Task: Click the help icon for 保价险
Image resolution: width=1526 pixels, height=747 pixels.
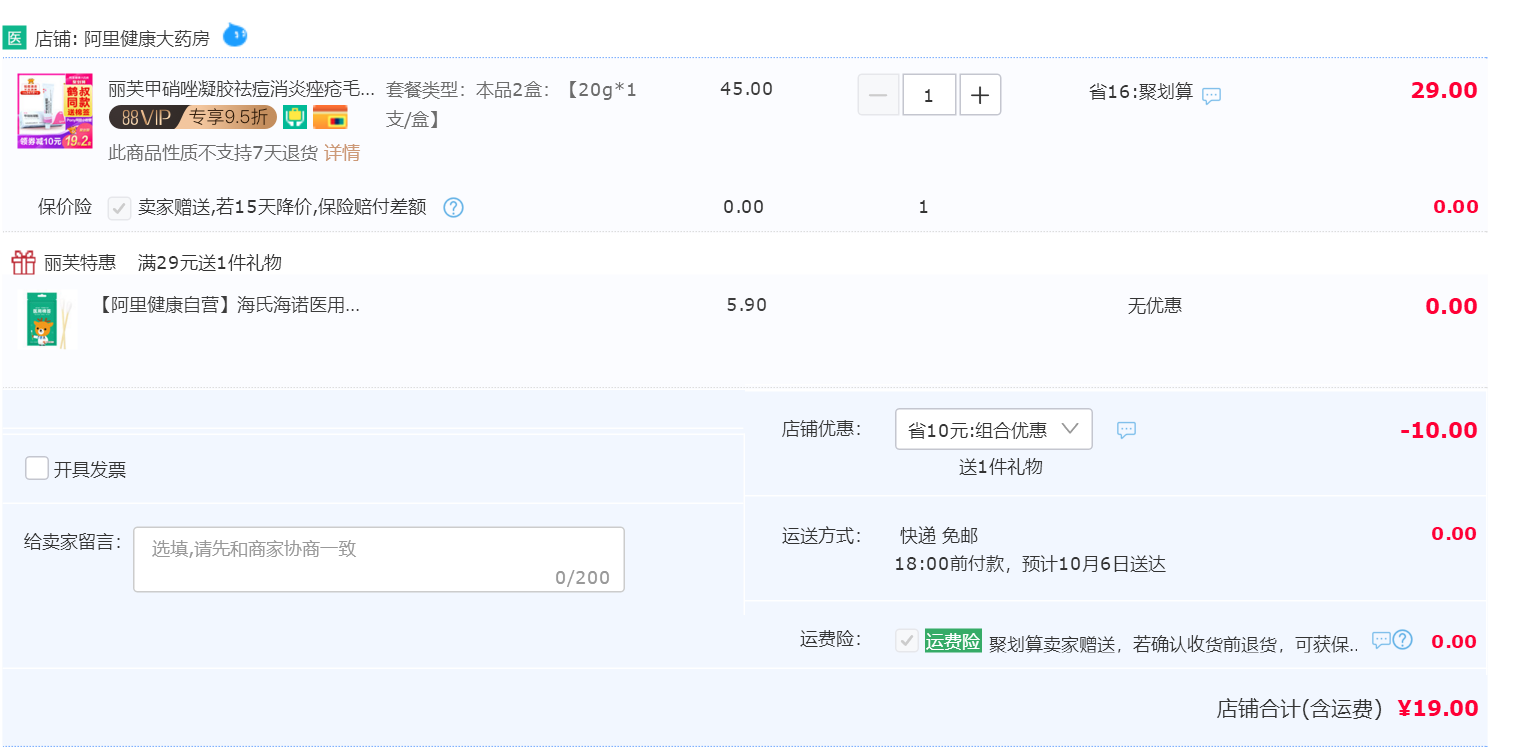Action: (x=453, y=207)
